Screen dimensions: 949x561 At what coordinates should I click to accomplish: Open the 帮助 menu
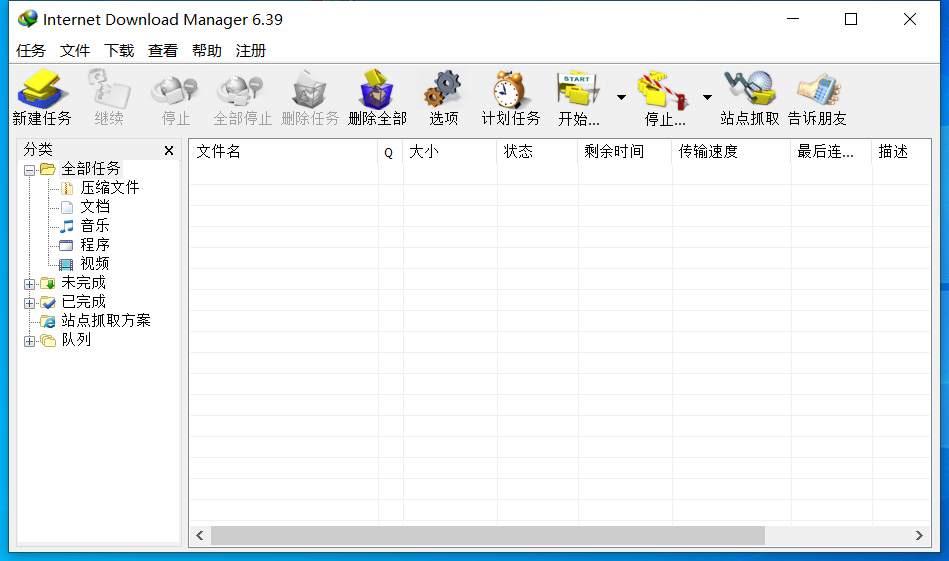click(207, 51)
